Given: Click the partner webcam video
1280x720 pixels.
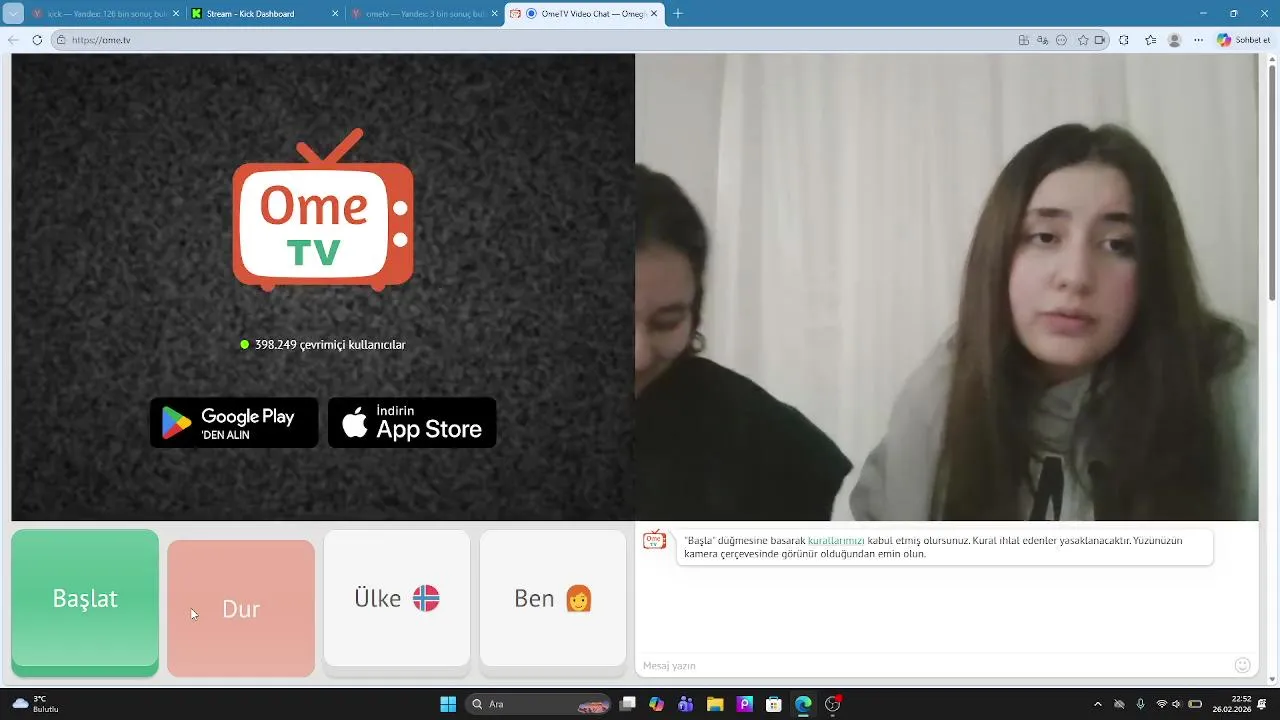Looking at the screenshot, I should click(946, 287).
